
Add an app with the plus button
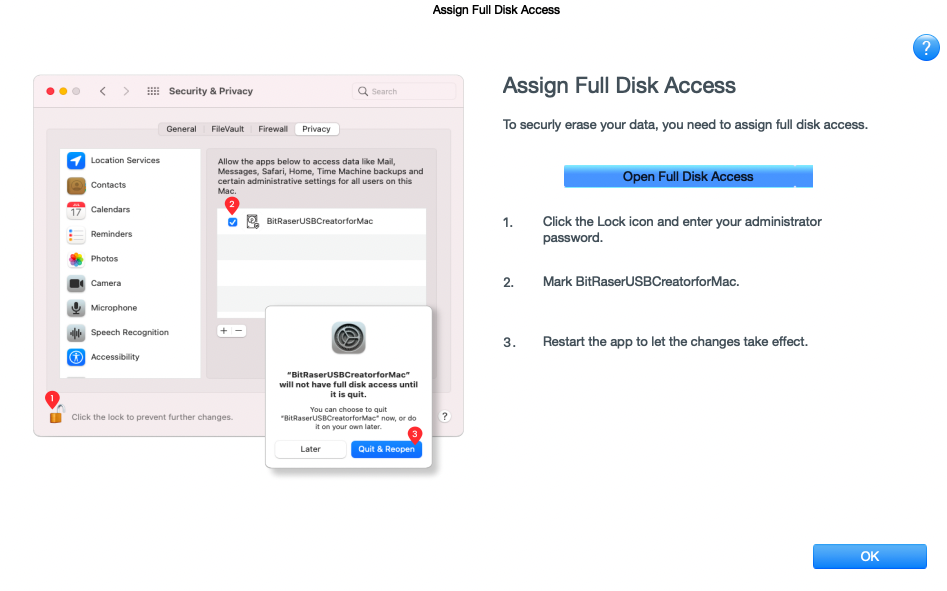[x=224, y=331]
